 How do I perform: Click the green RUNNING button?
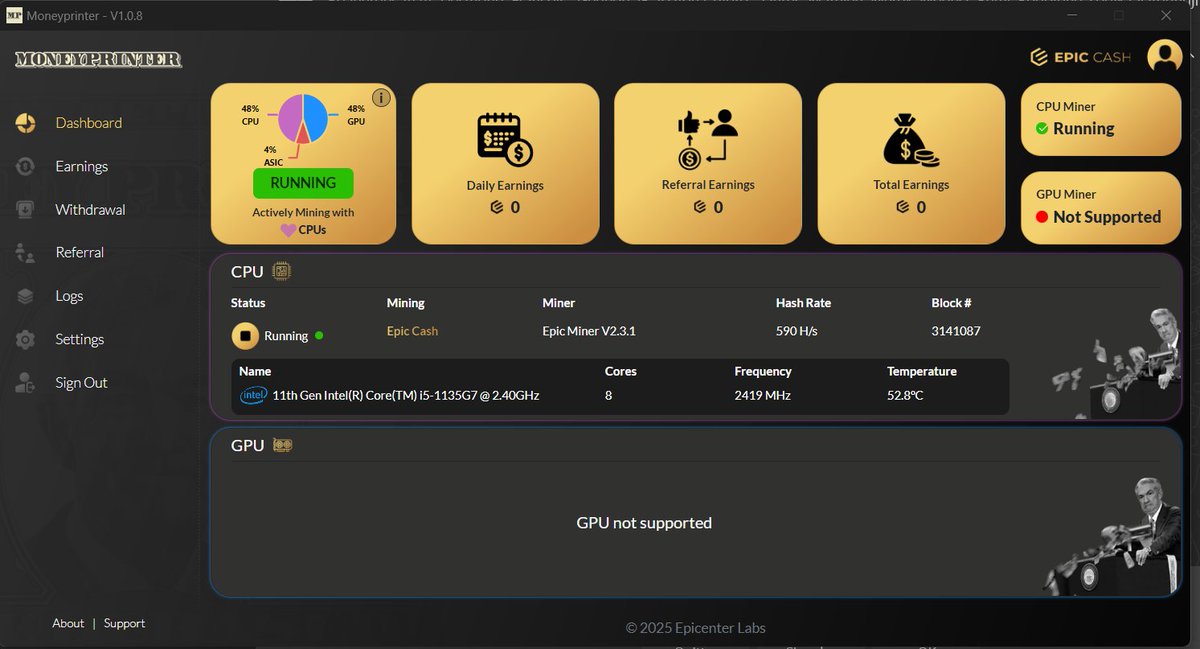pos(303,183)
